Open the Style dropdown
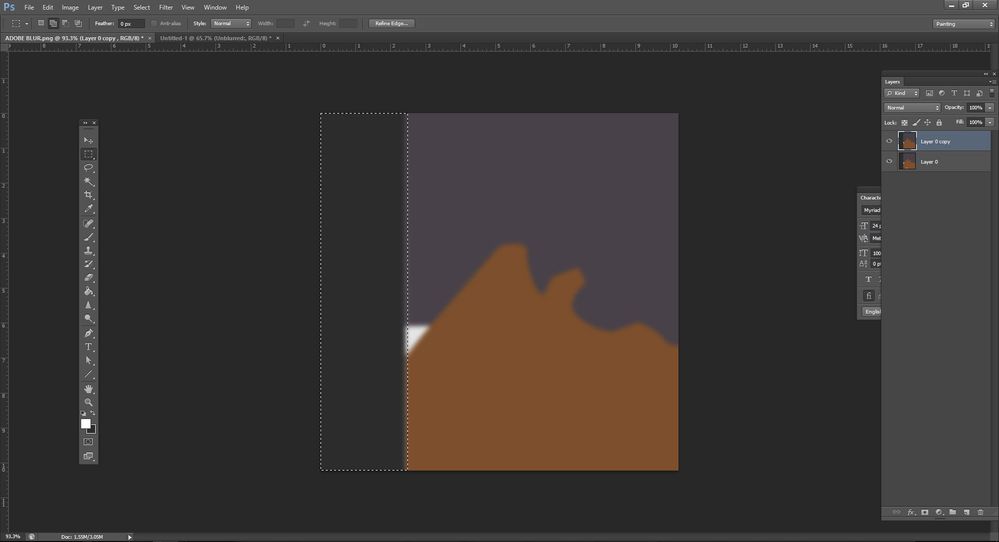The image size is (999, 542). (231, 24)
